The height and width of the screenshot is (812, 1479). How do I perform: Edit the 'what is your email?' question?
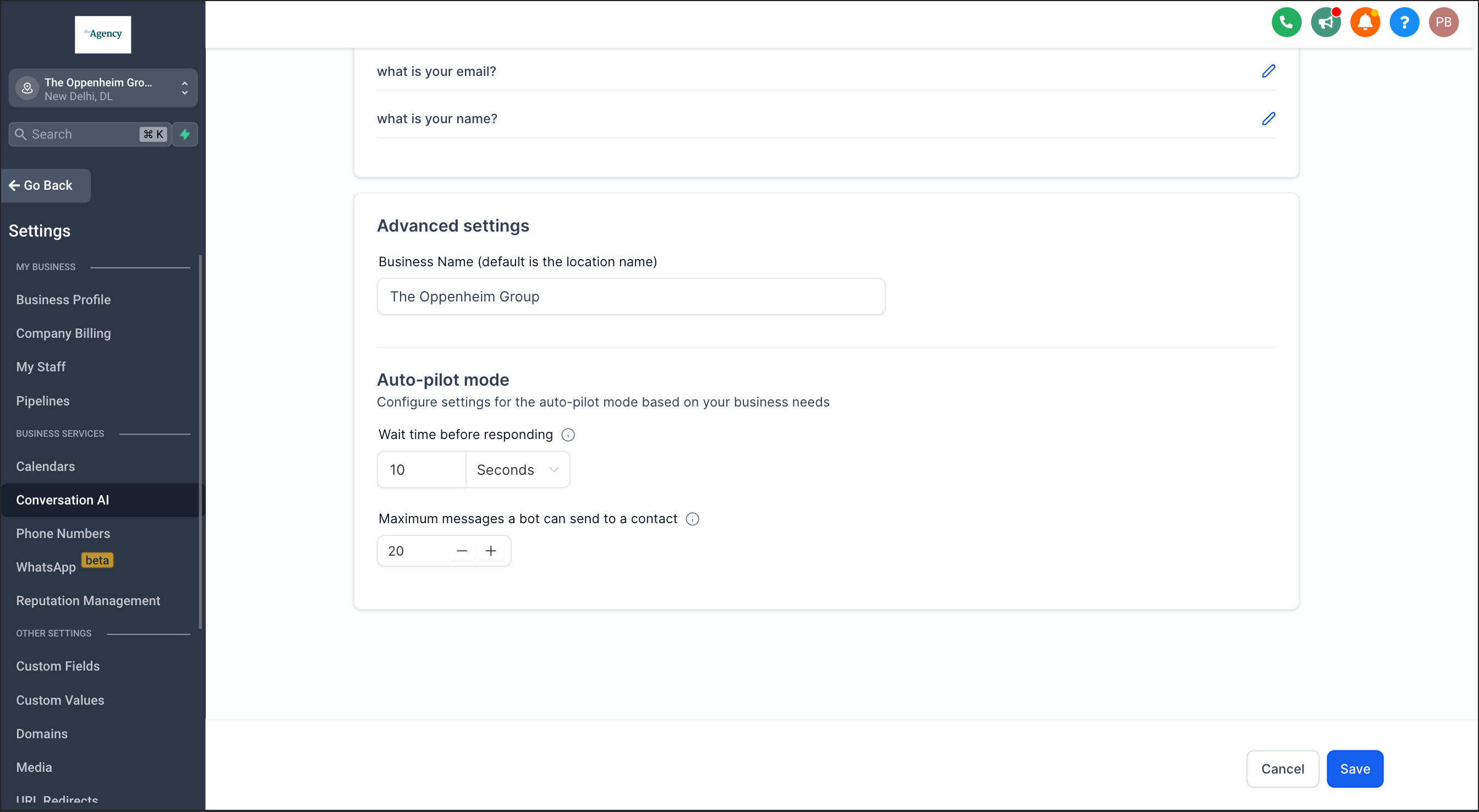point(1268,70)
